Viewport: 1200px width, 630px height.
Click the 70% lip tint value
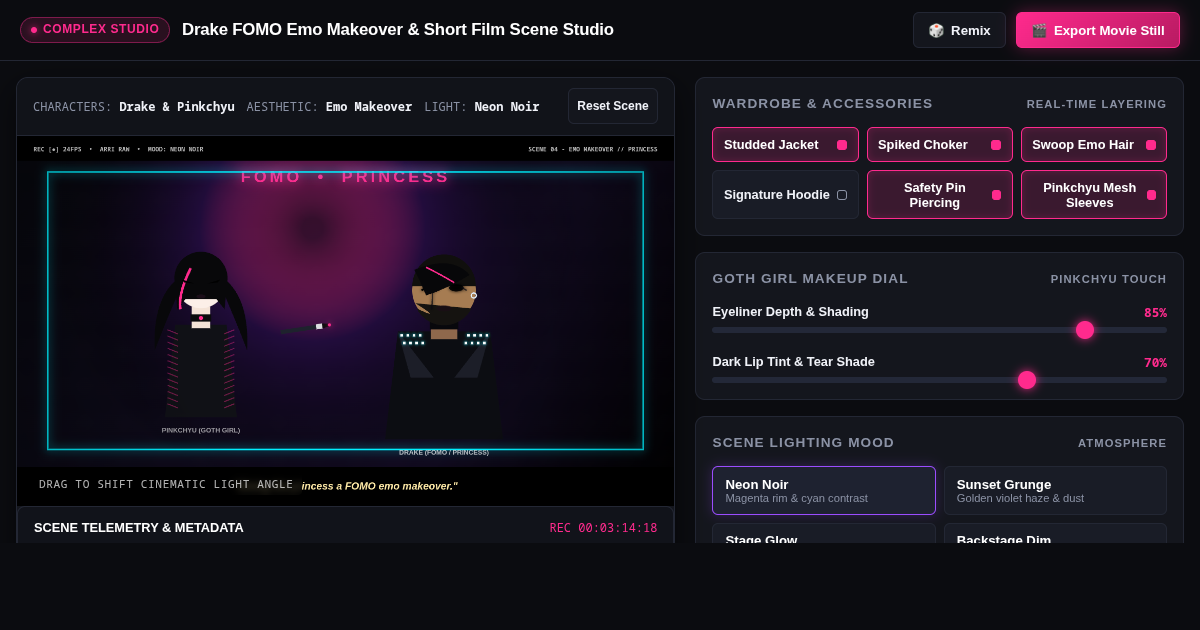click(x=1155, y=362)
